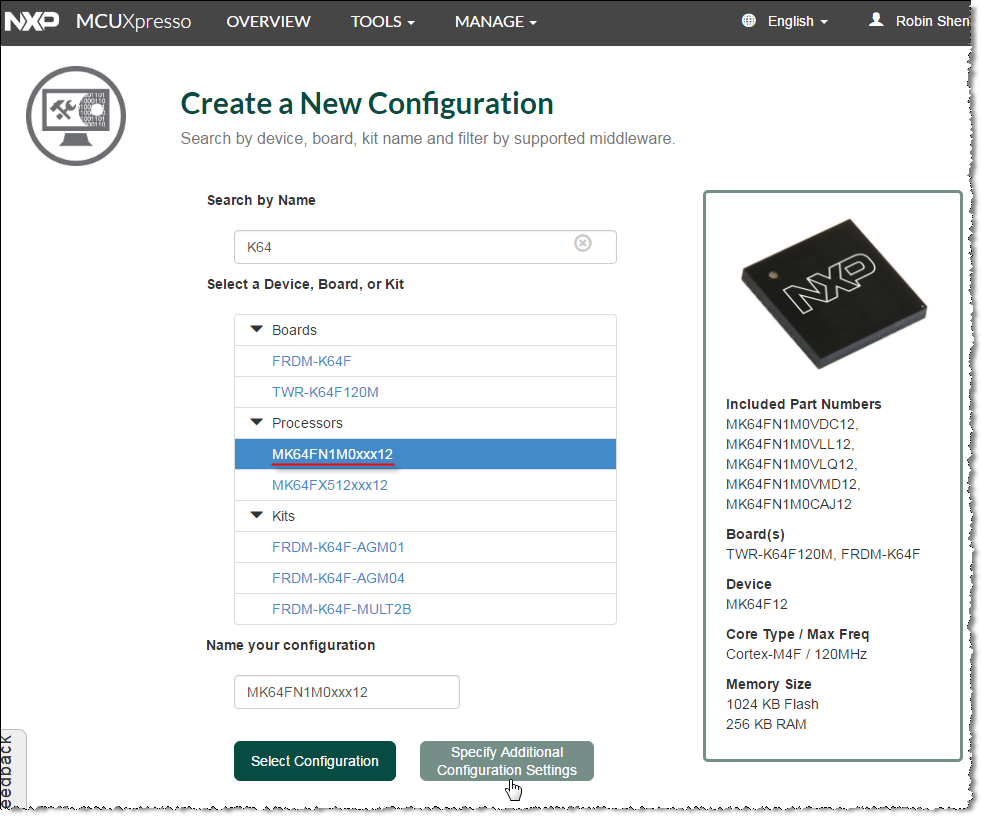Image resolution: width=981 pixels, height=816 pixels.
Task: Click the user profile icon
Action: pos(877,20)
